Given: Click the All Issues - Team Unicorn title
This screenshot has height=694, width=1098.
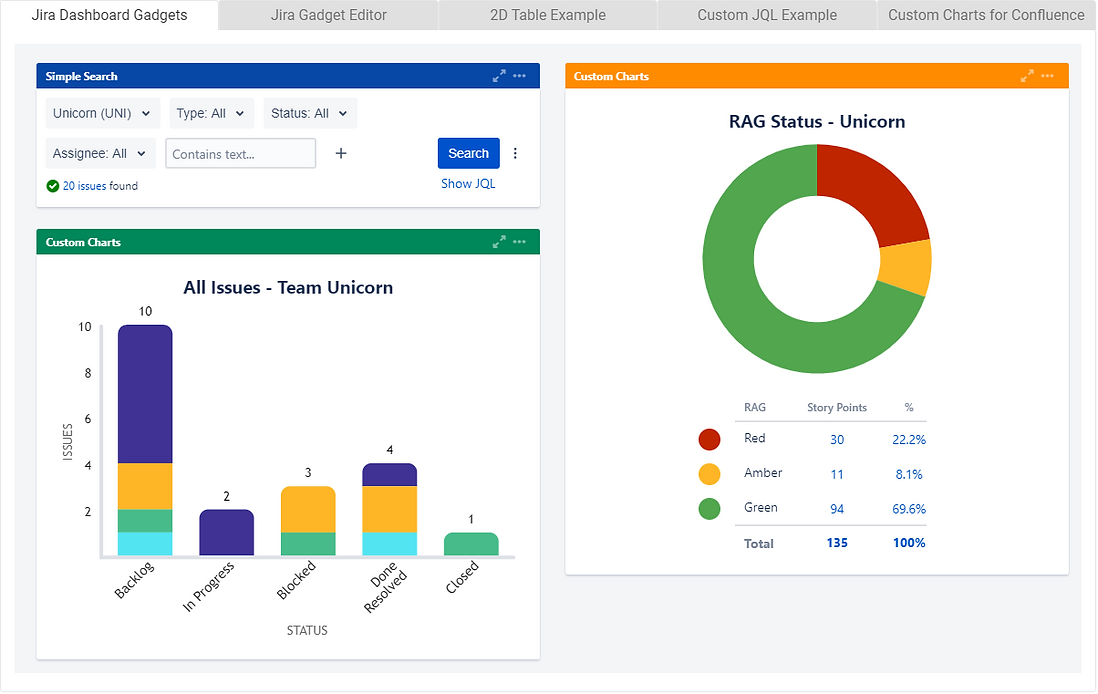Looking at the screenshot, I should [x=288, y=287].
